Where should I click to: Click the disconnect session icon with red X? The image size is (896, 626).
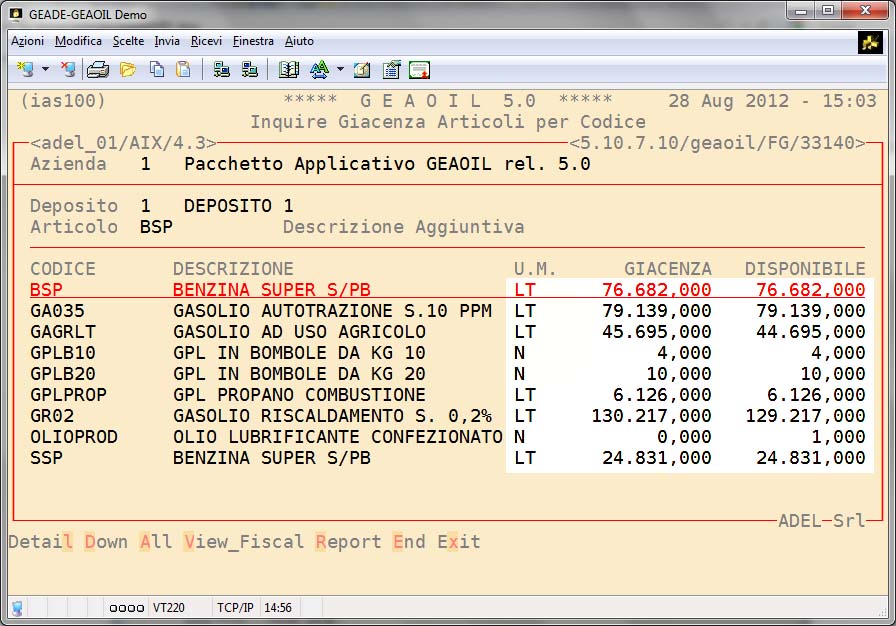(67, 69)
